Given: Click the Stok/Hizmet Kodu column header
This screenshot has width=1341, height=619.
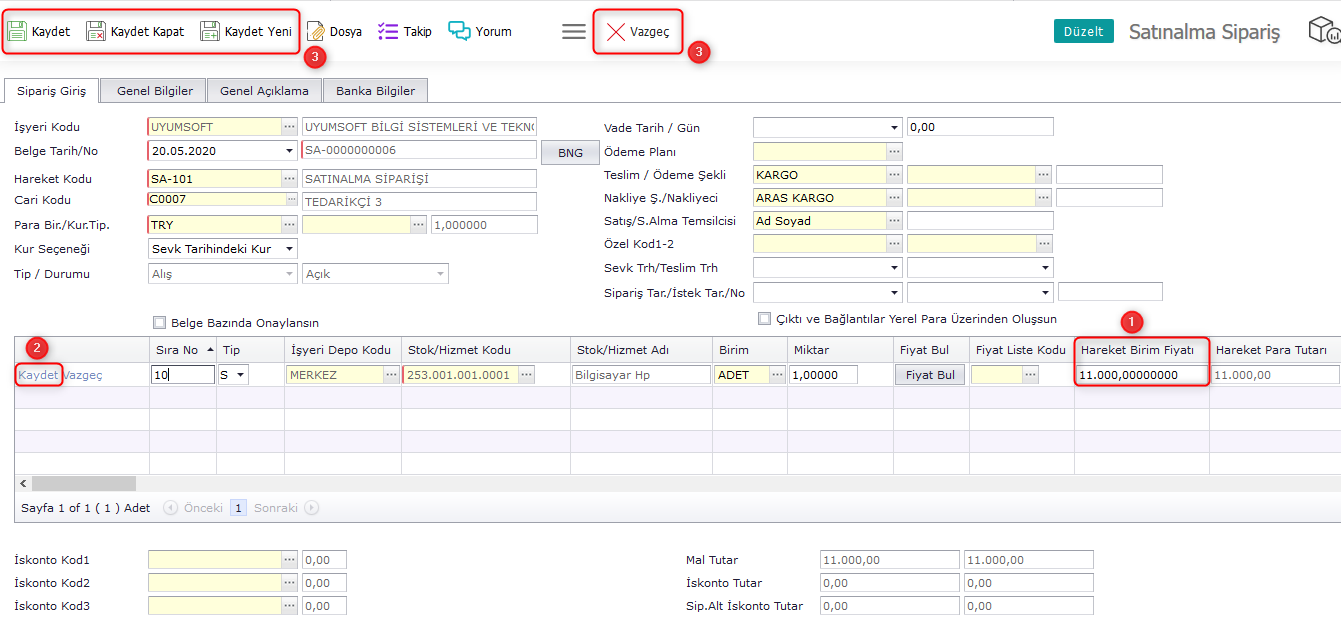Looking at the screenshot, I should (x=486, y=350).
